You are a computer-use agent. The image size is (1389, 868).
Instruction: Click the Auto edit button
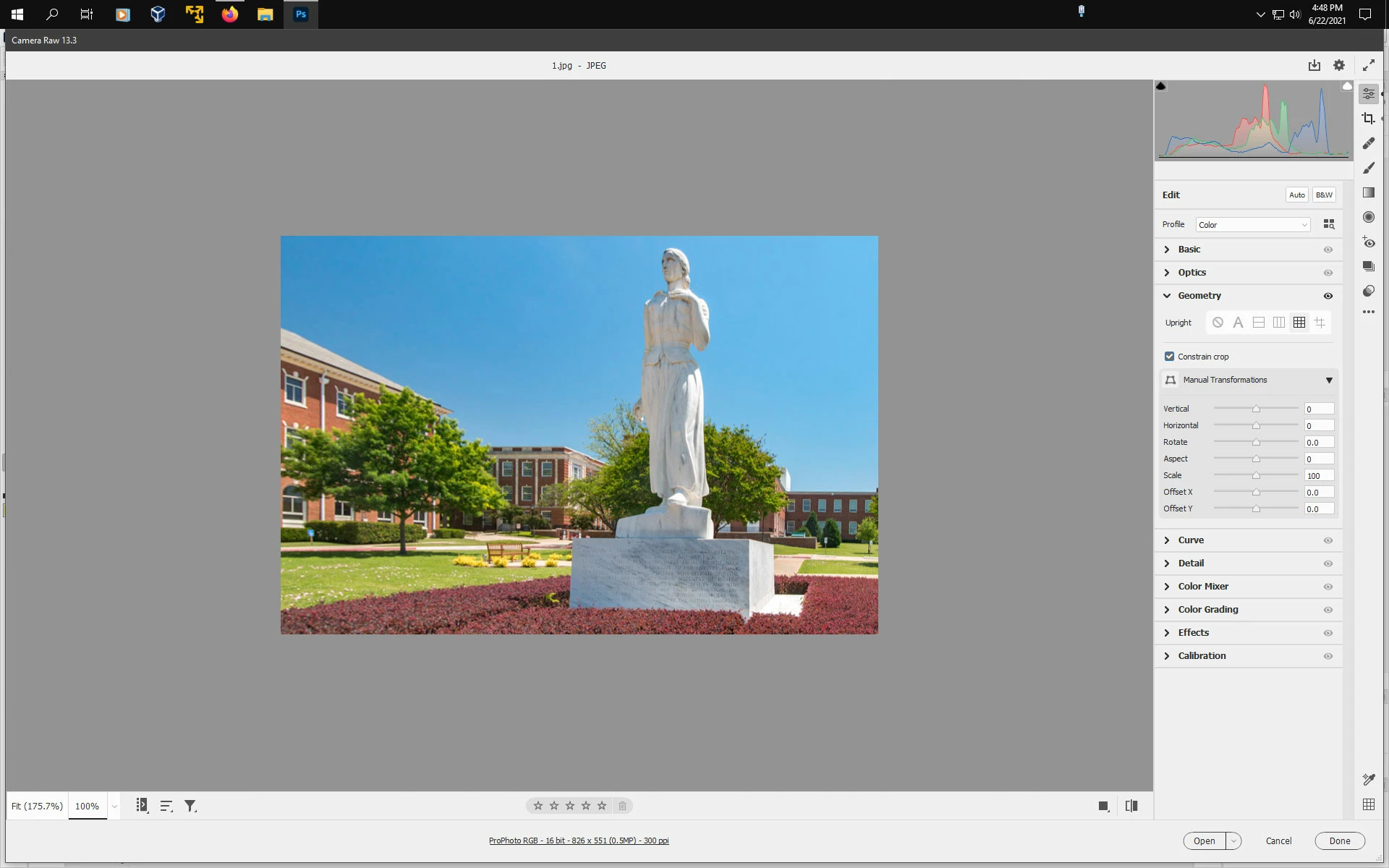[1296, 195]
